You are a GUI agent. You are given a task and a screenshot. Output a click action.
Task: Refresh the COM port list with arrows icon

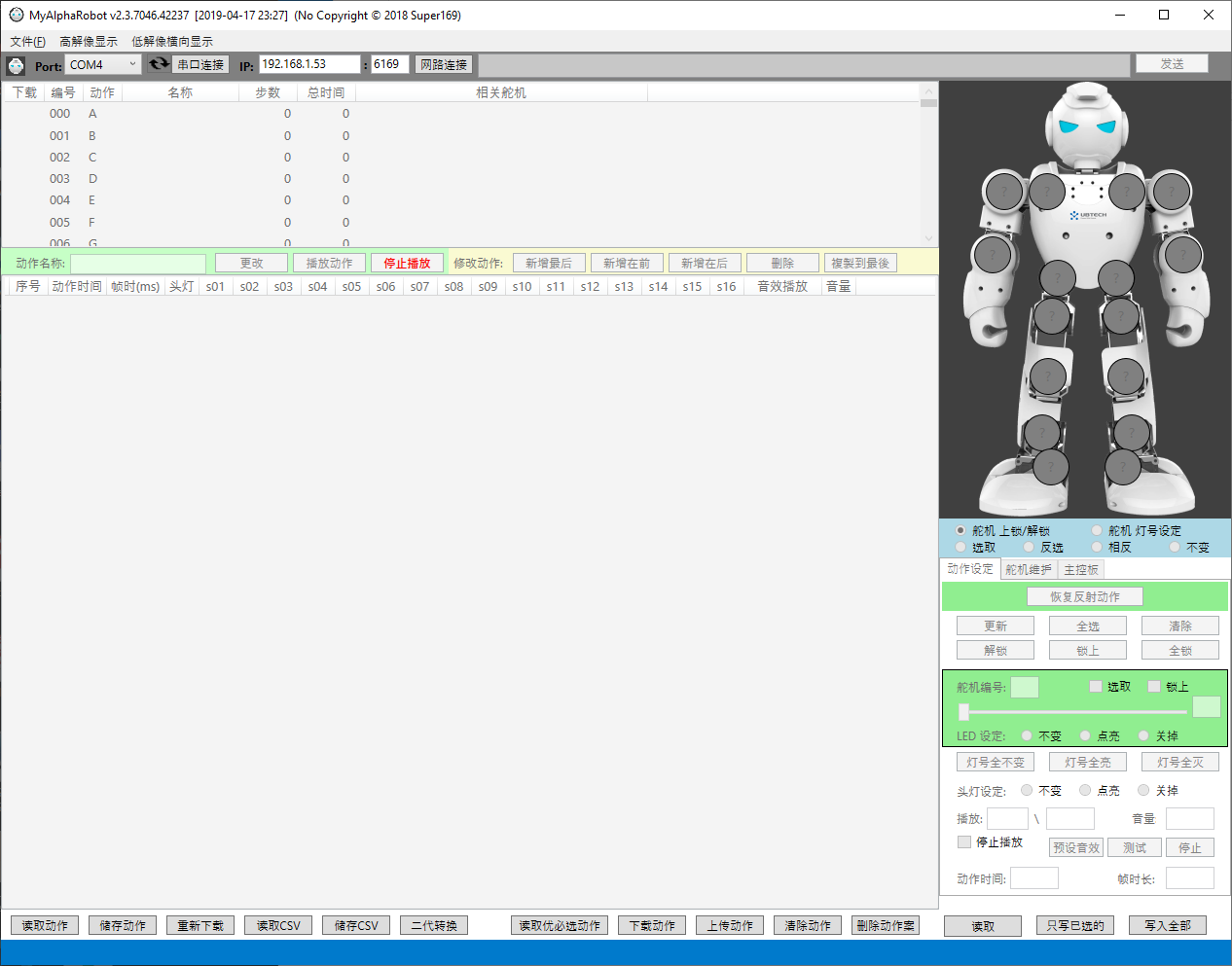159,64
